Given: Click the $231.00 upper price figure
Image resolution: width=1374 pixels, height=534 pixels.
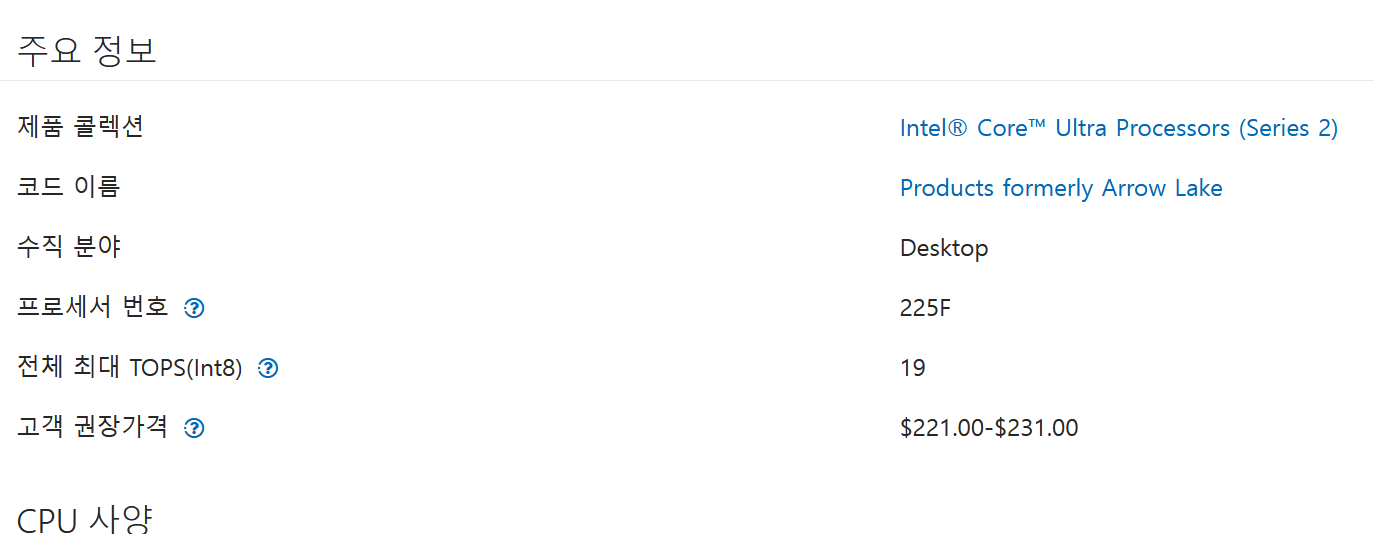Looking at the screenshot, I should click(1037, 428).
